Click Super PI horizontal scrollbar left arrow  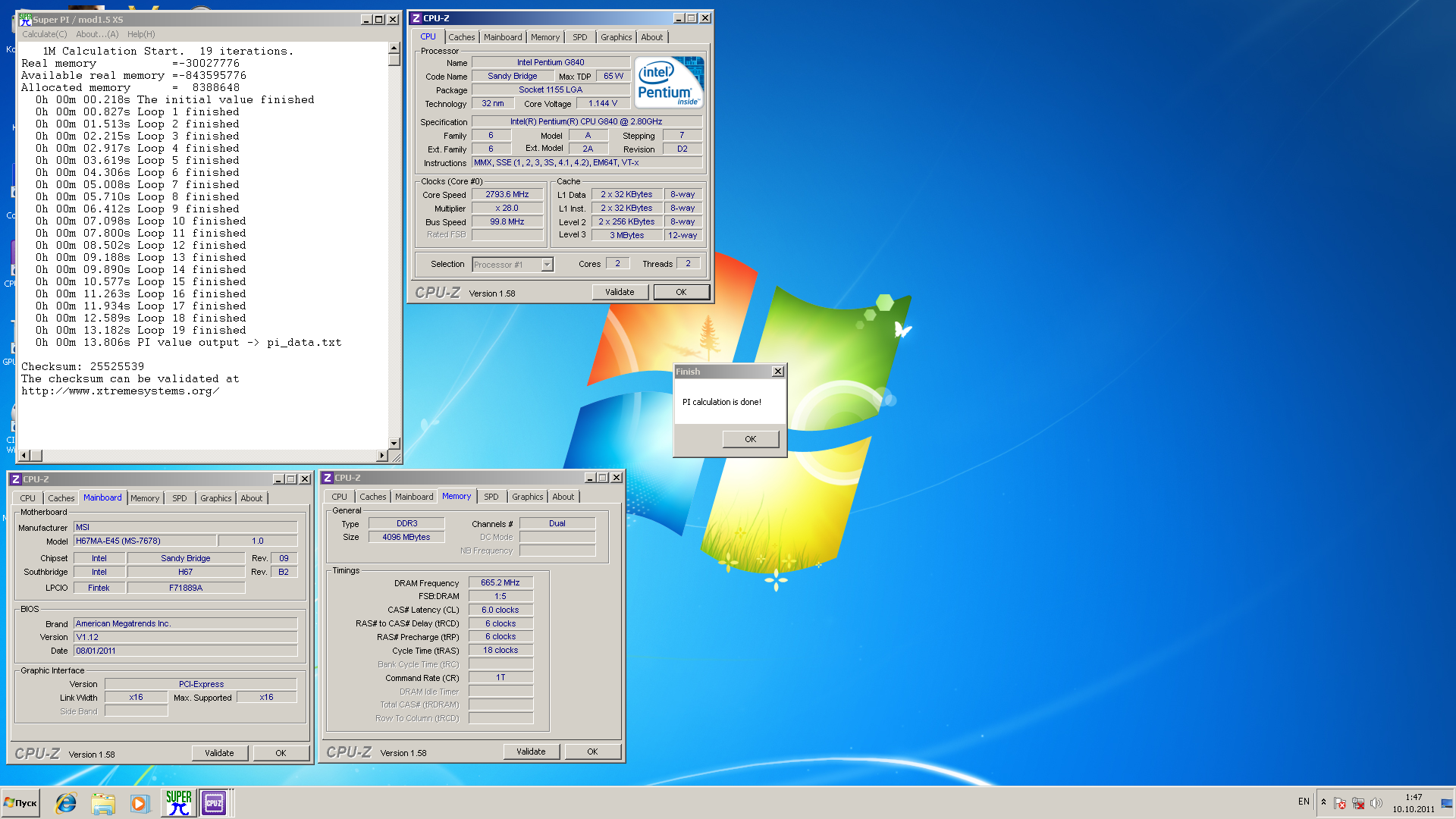(x=24, y=456)
